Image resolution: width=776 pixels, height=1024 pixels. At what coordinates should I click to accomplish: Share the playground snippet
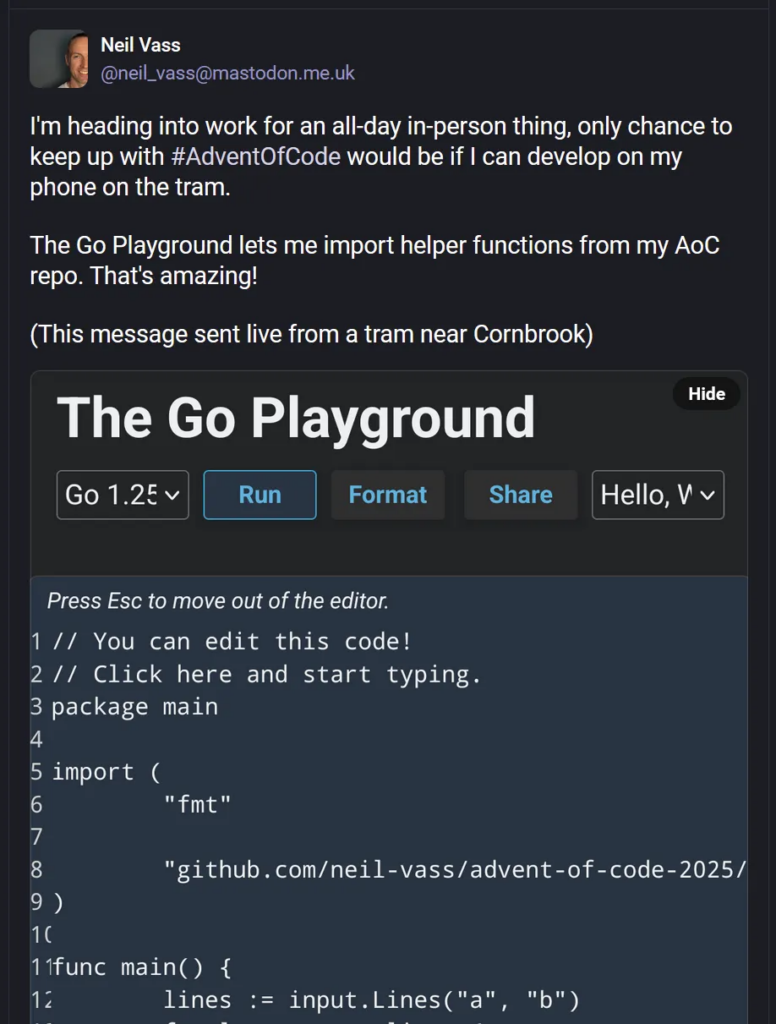pyautogui.click(x=521, y=495)
